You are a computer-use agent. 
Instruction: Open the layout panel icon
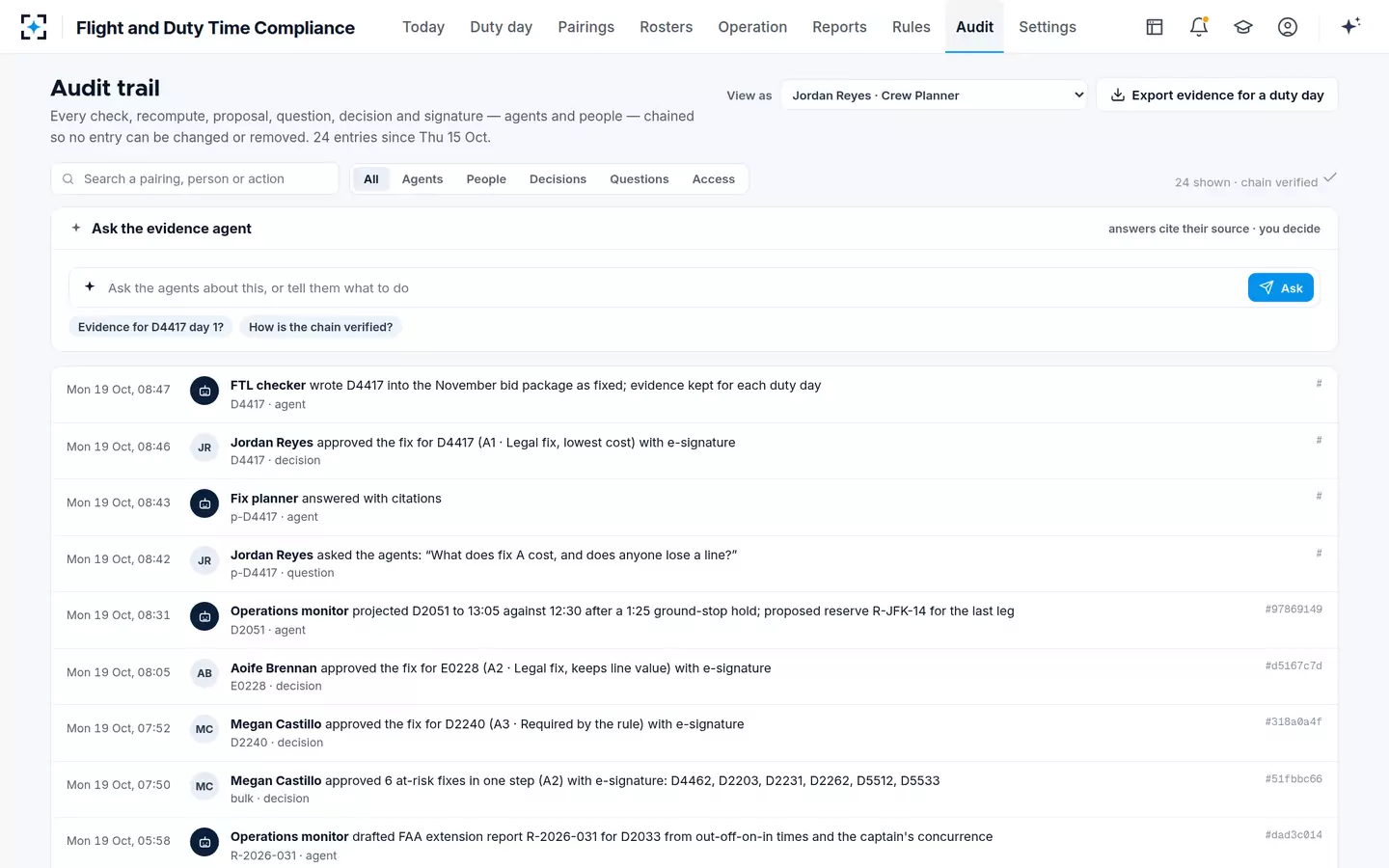pos(1155,27)
